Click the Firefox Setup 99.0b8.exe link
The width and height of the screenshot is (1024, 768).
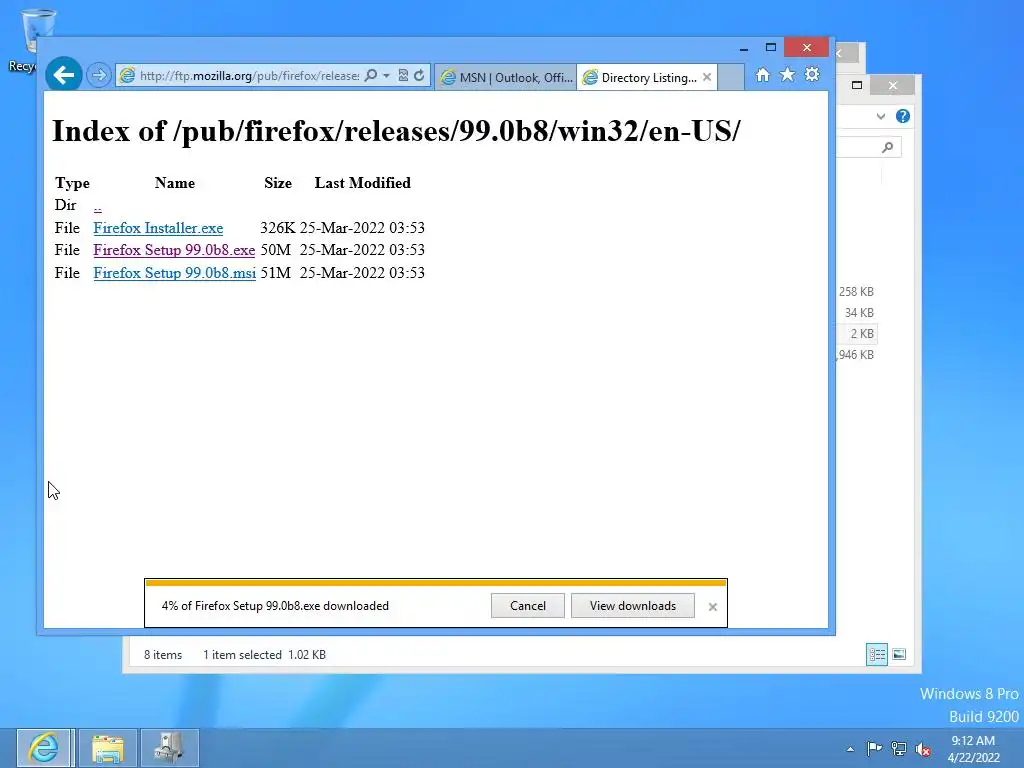coord(174,250)
